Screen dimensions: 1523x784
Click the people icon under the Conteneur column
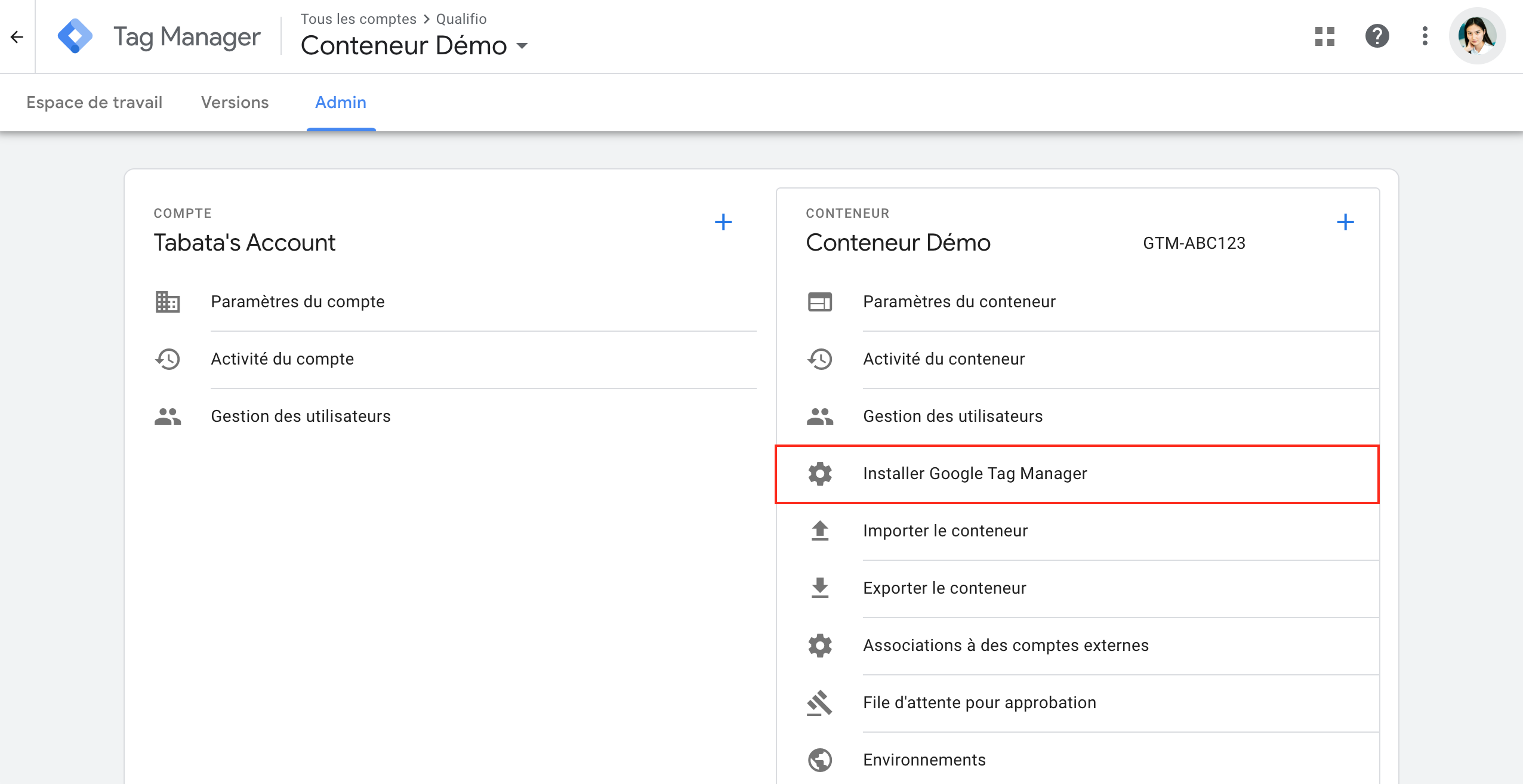click(820, 416)
